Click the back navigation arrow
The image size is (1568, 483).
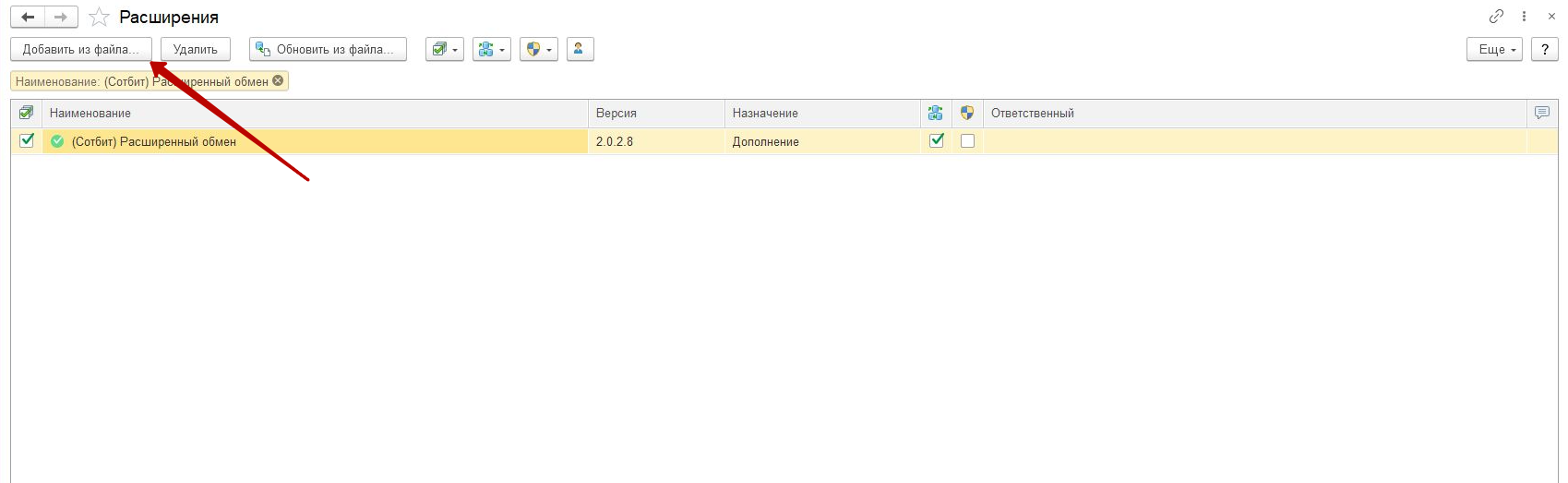tap(28, 18)
